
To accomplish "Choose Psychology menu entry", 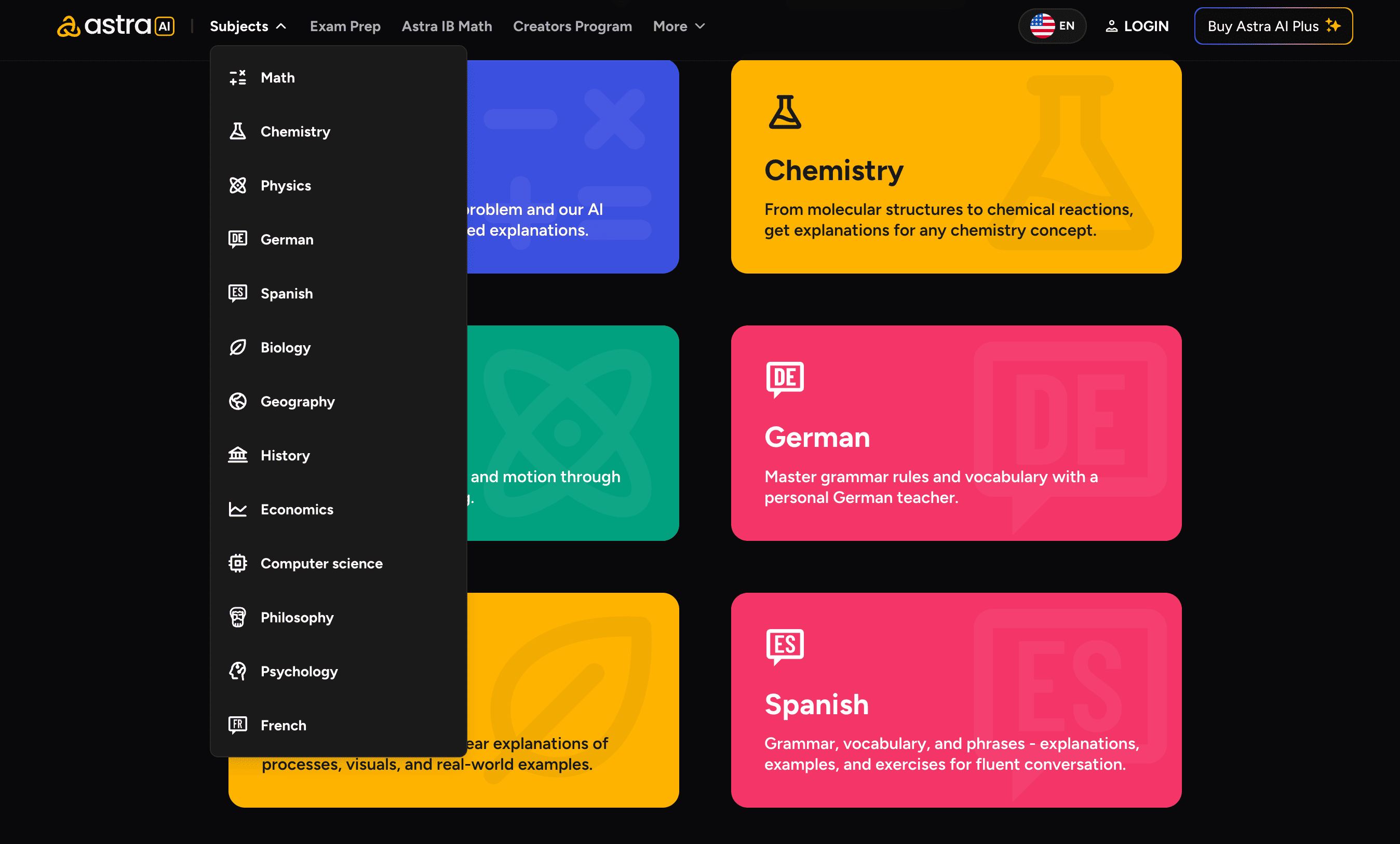I will click(338, 671).
